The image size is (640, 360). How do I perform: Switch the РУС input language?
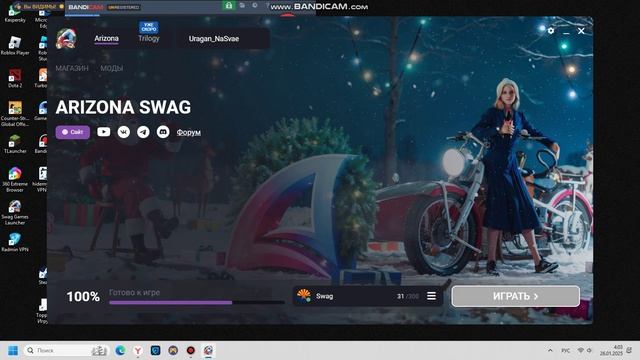point(565,351)
